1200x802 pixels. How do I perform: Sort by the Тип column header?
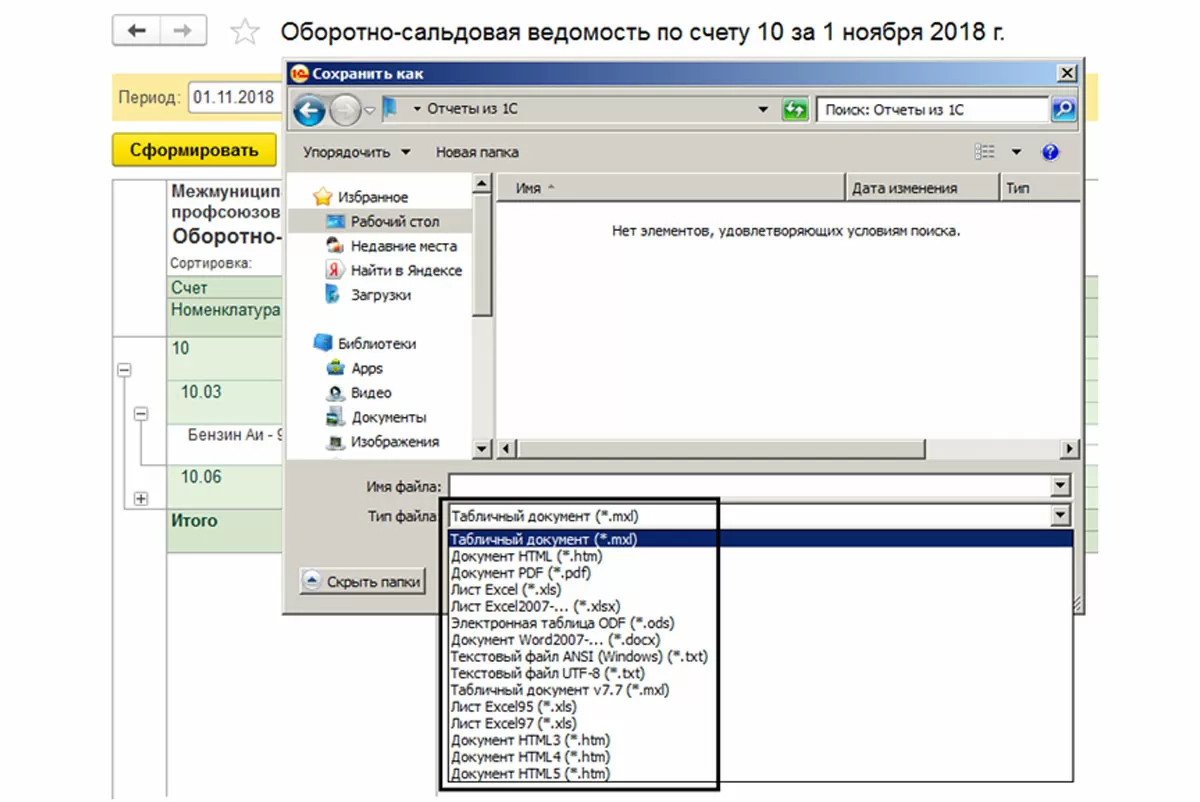pyautogui.click(x=1039, y=188)
